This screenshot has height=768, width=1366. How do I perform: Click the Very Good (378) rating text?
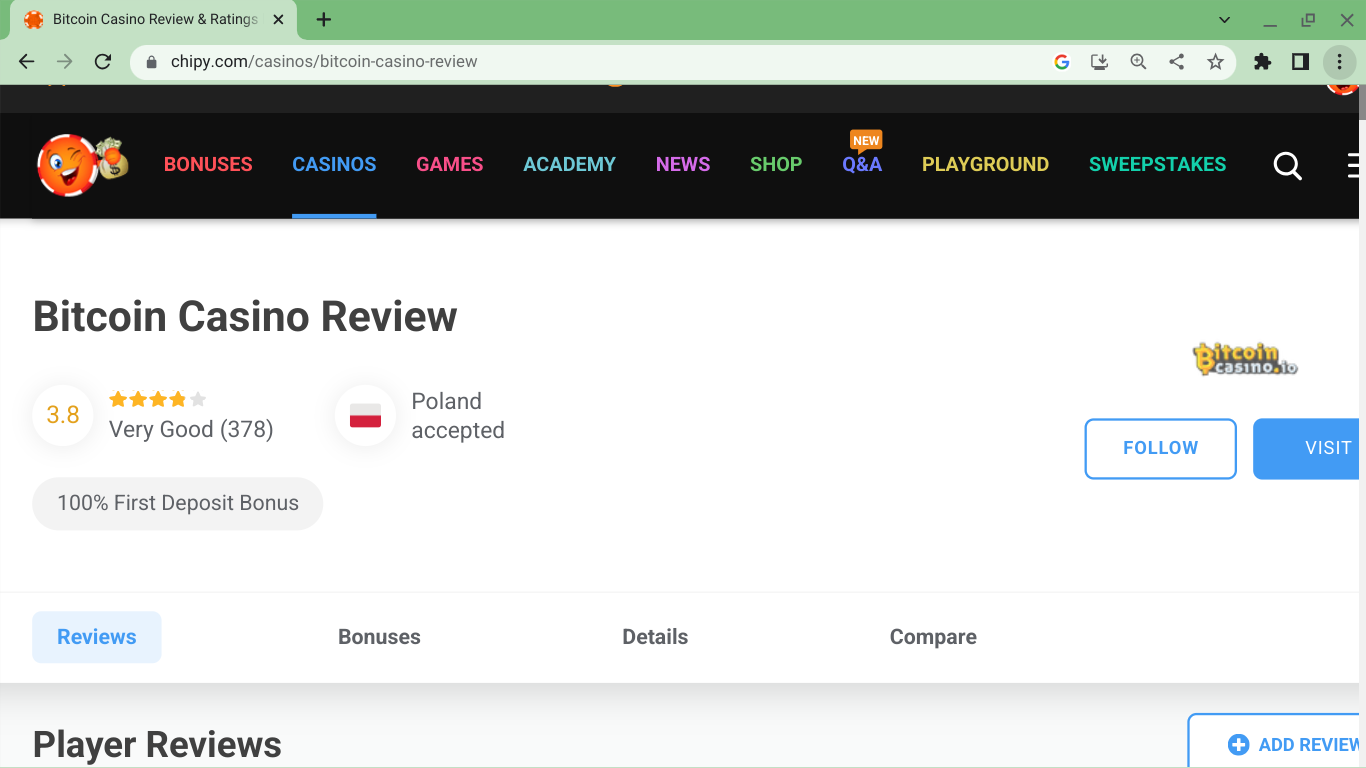point(191,429)
